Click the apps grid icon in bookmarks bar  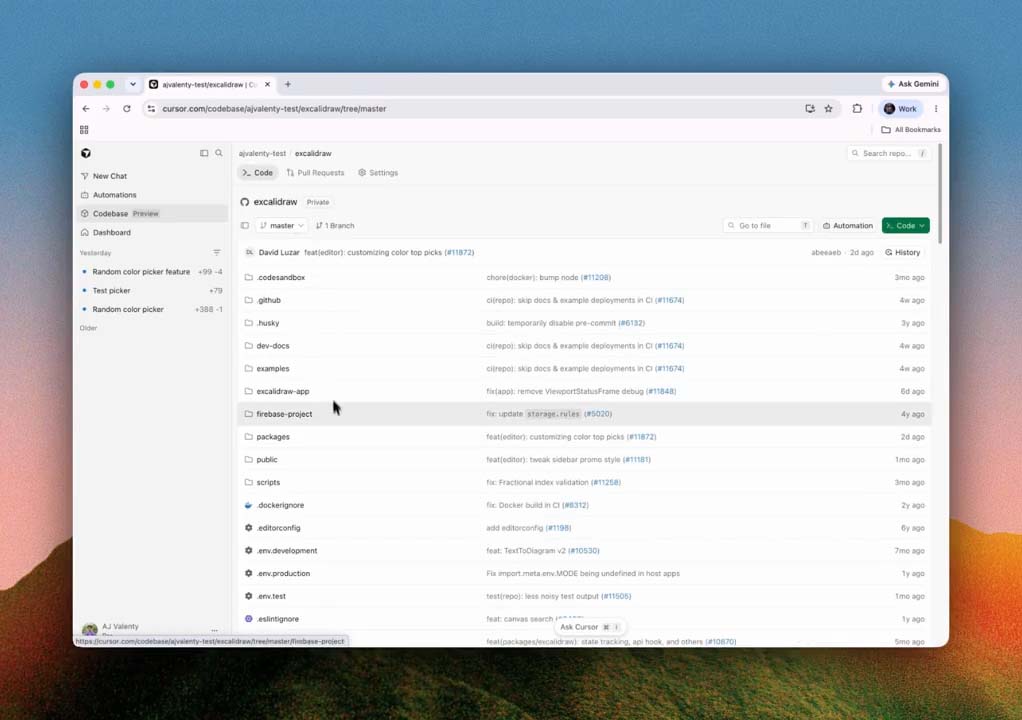click(x=84, y=130)
